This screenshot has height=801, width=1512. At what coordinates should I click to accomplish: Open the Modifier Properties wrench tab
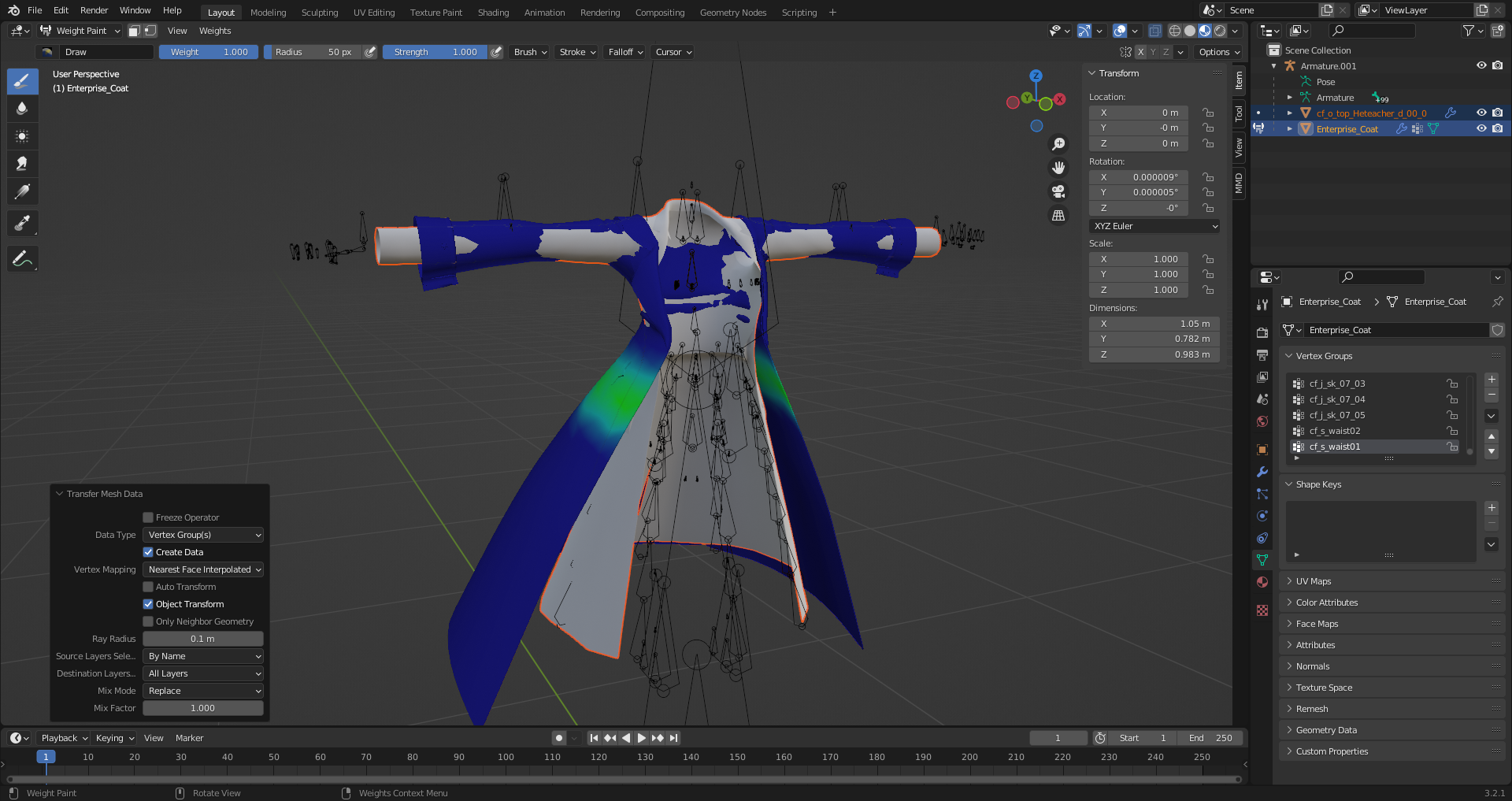tap(1262, 472)
